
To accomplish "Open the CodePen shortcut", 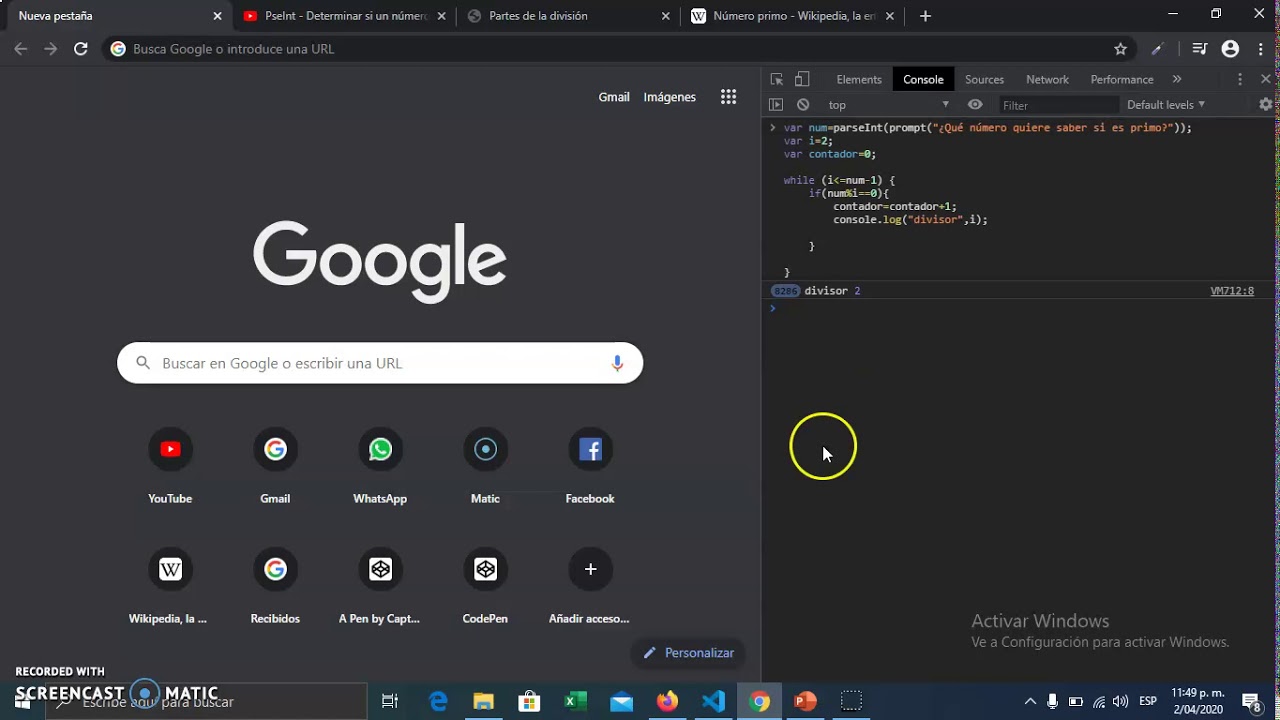I will coord(485,586).
